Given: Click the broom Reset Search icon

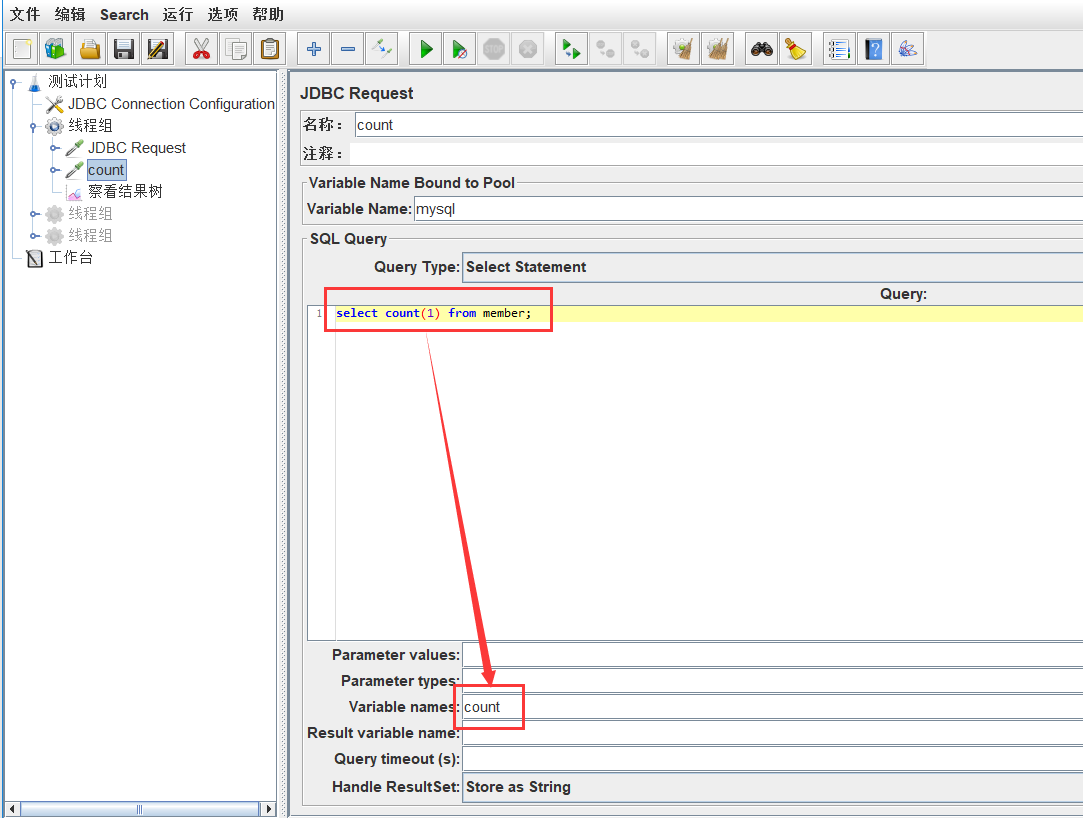Looking at the screenshot, I should click(x=796, y=49).
